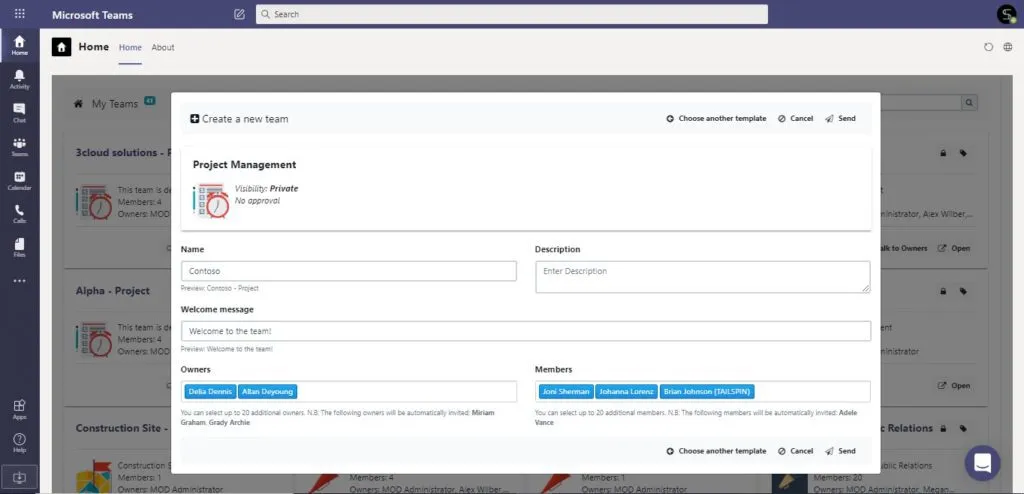Click the bottom Cancel button
This screenshot has width=1024, height=494.
[x=795, y=451]
